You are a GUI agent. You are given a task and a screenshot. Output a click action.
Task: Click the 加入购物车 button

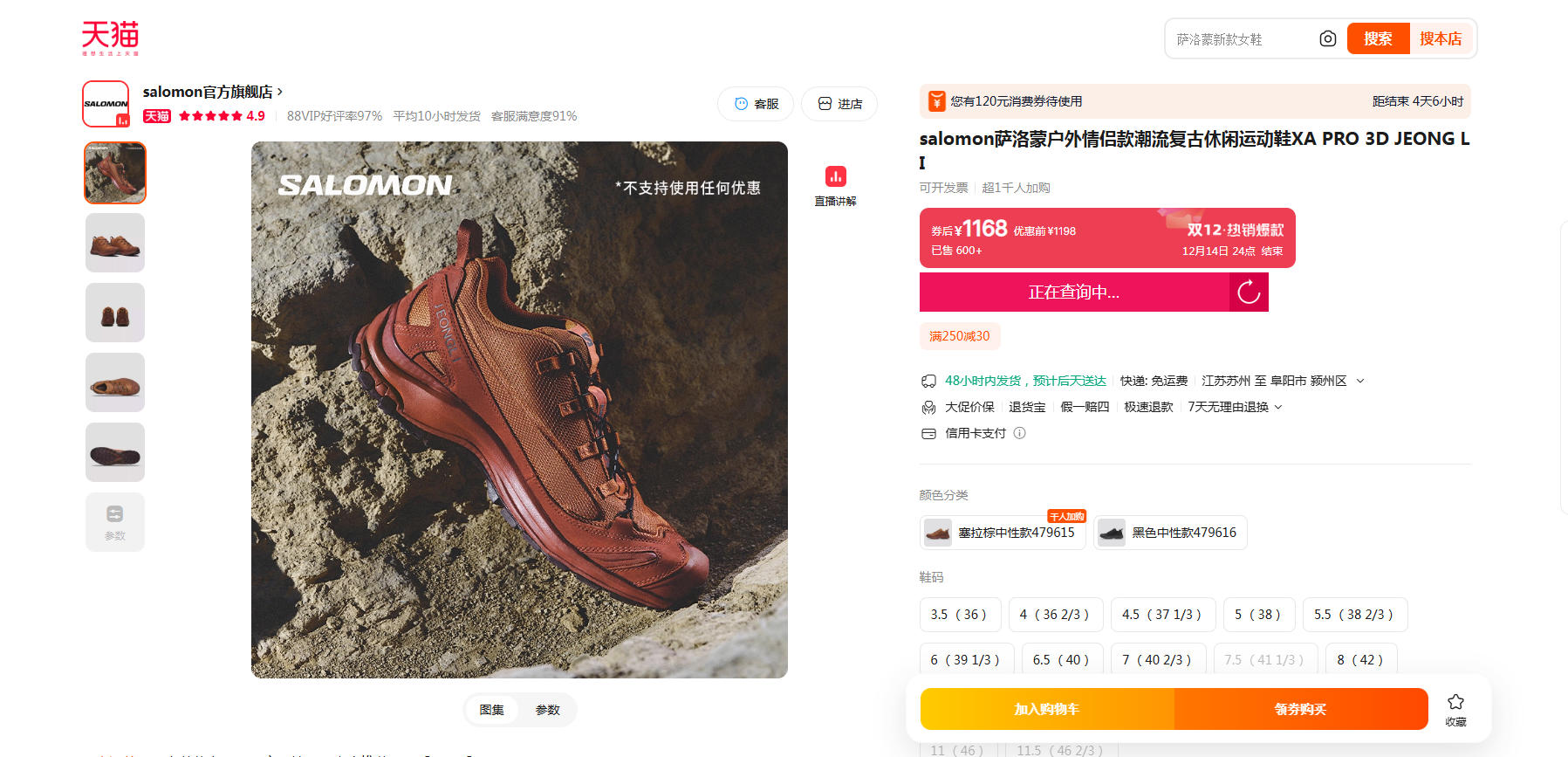coord(1047,709)
